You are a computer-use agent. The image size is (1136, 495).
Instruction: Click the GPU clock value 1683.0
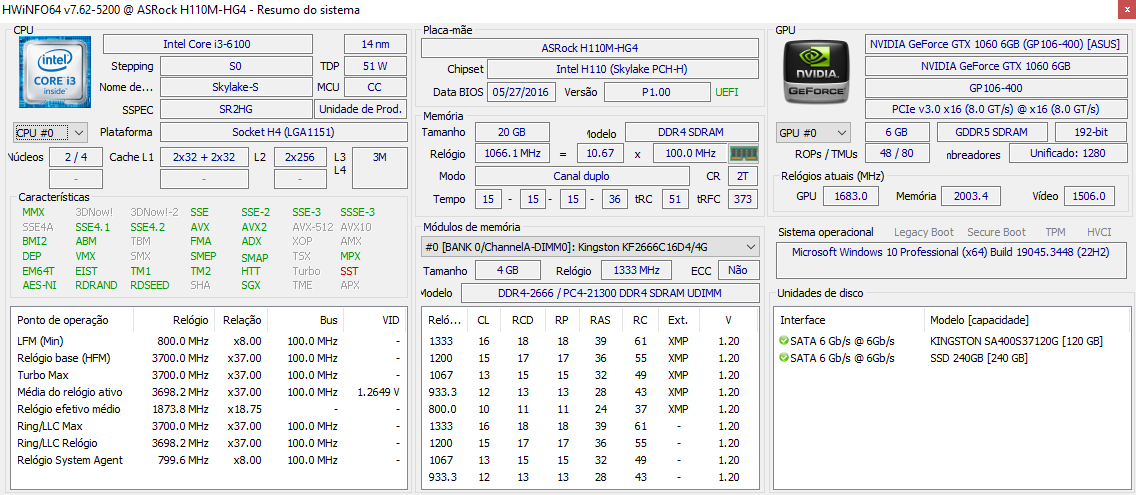point(851,196)
